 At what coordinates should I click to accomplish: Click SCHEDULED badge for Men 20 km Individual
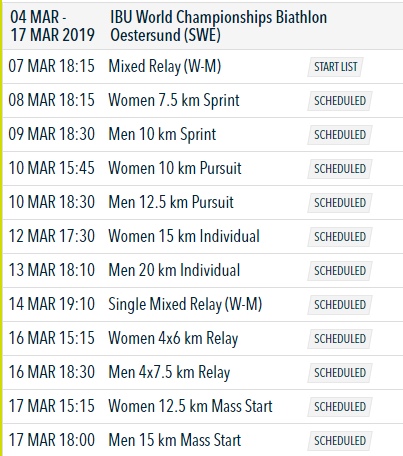340,271
